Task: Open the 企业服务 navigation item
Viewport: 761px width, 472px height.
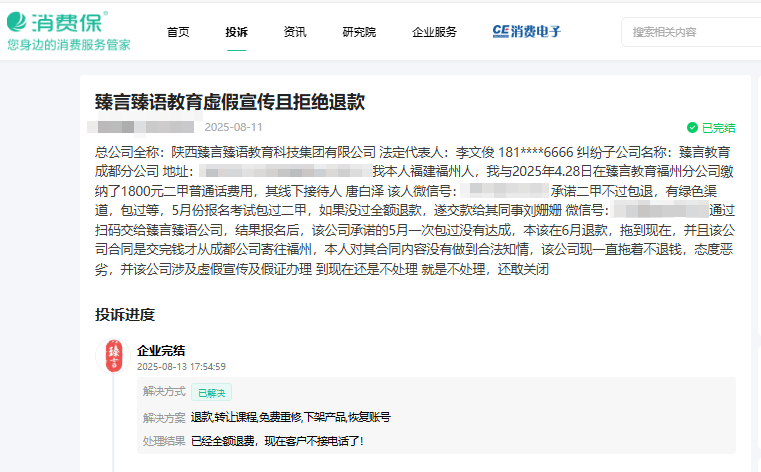Action: click(x=434, y=32)
